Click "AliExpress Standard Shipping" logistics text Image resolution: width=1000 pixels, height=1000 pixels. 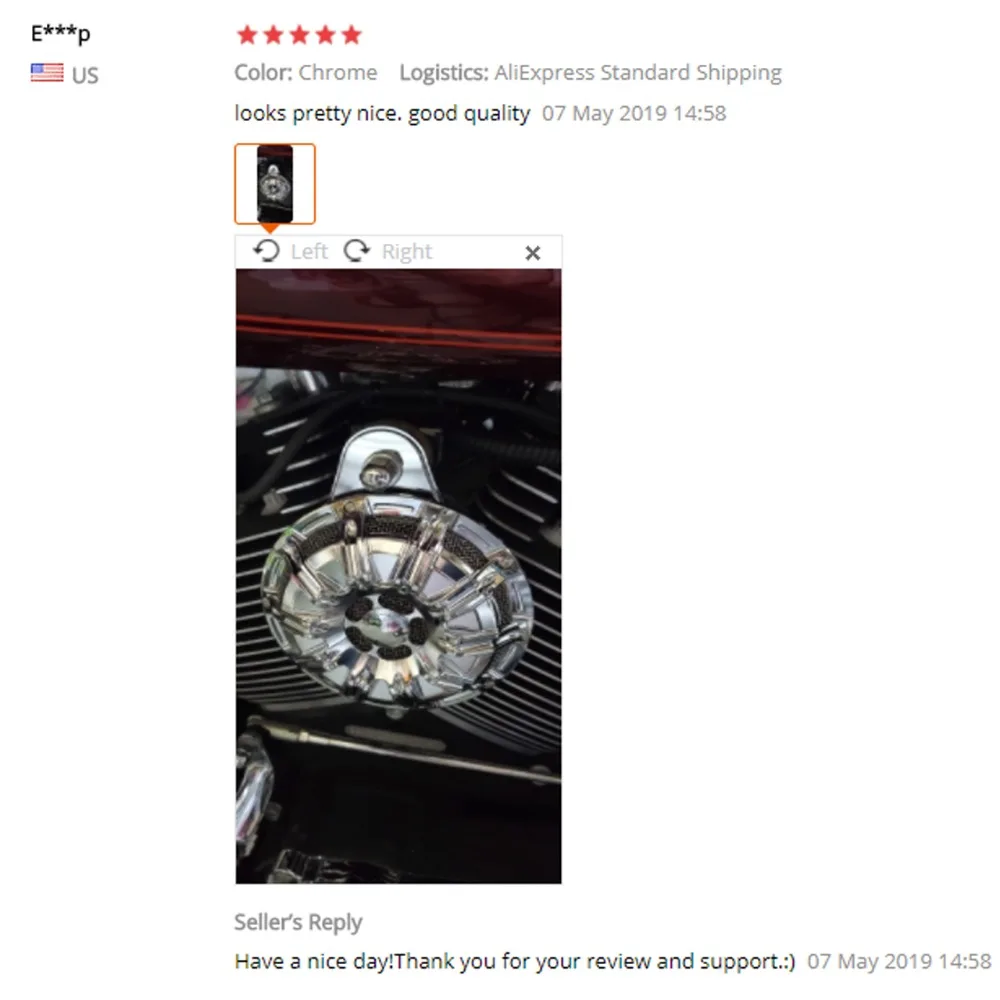tap(638, 73)
